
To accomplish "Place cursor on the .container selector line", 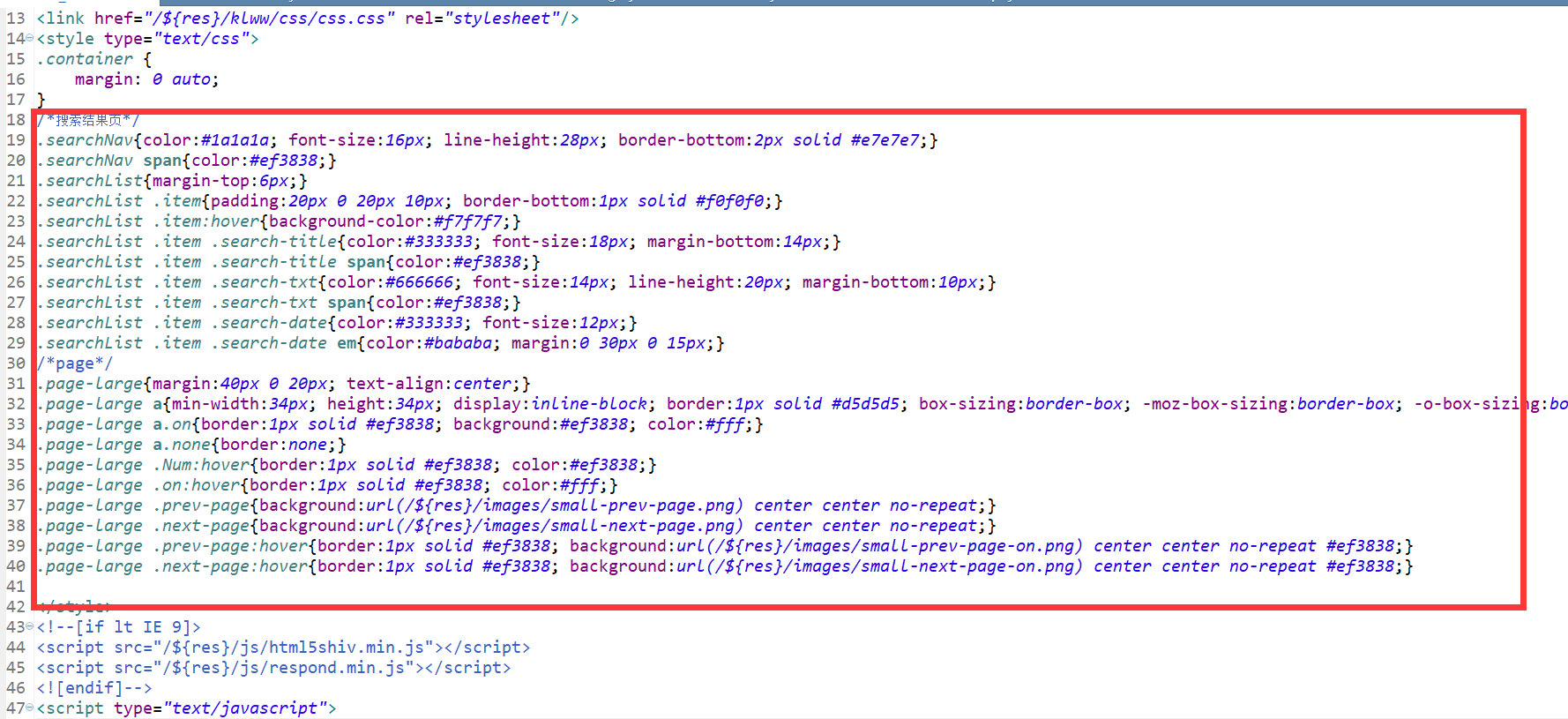I will point(94,59).
